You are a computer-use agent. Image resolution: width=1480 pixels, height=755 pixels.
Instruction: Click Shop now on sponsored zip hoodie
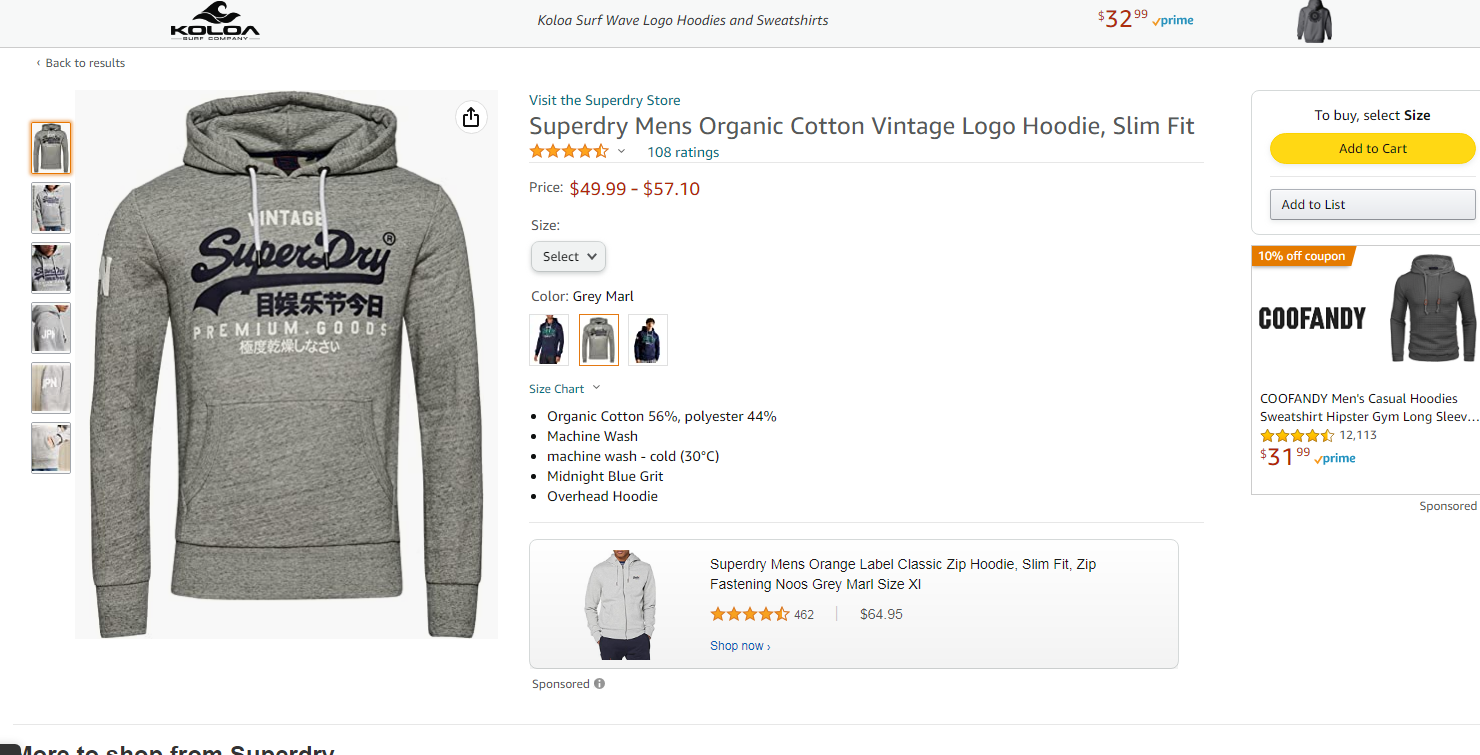pyautogui.click(x=740, y=646)
